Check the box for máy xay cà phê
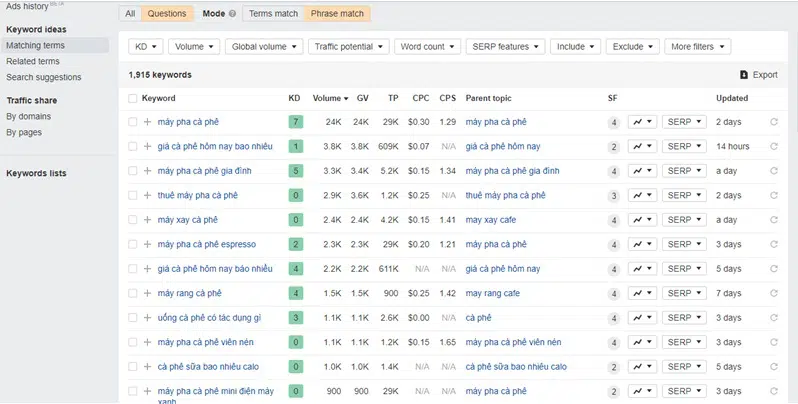Screen dimensions: 798x404 [x=133, y=220]
